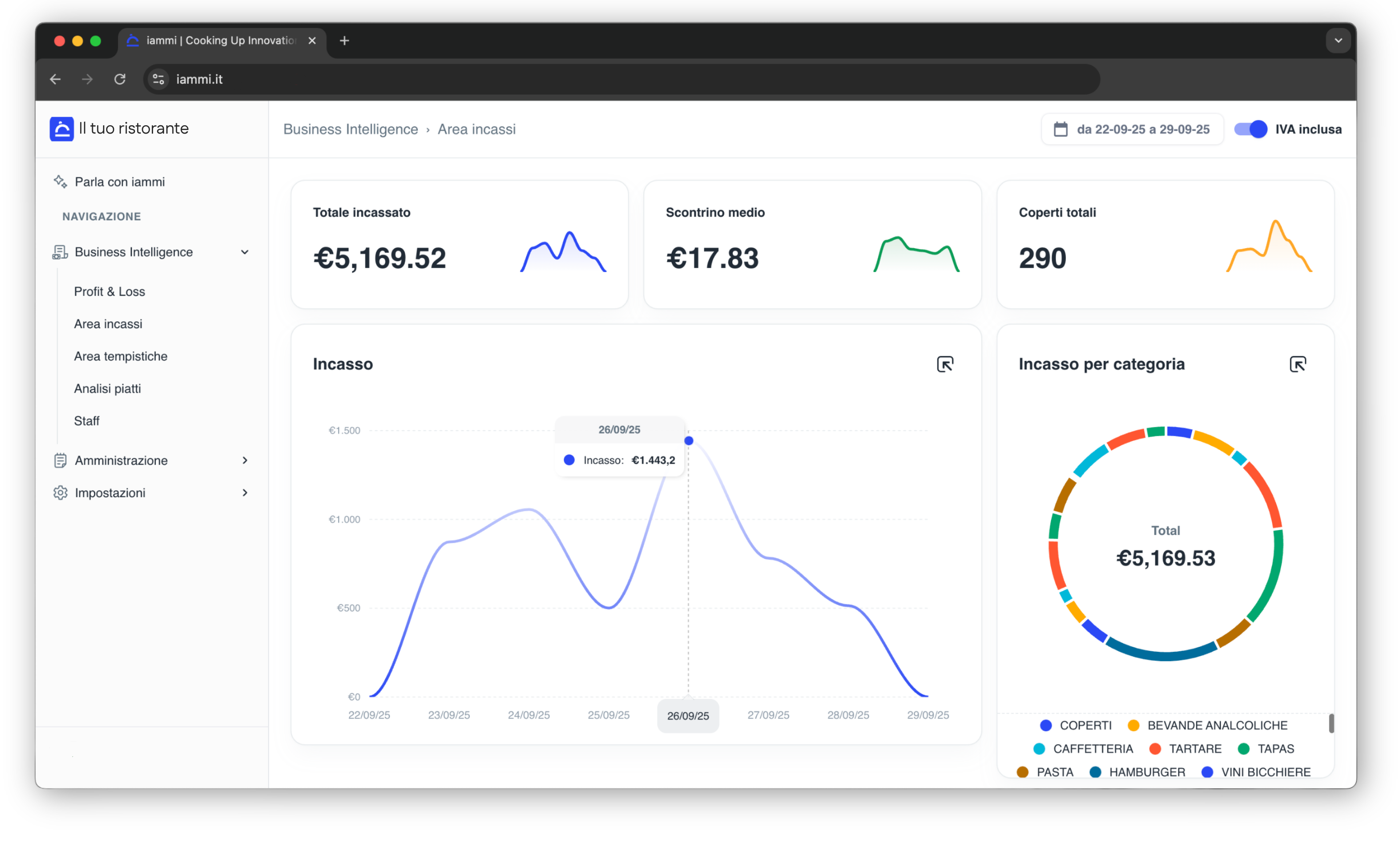Image resolution: width=1400 pixels, height=853 pixels.
Task: Click the browser reload button
Action: tap(120, 79)
